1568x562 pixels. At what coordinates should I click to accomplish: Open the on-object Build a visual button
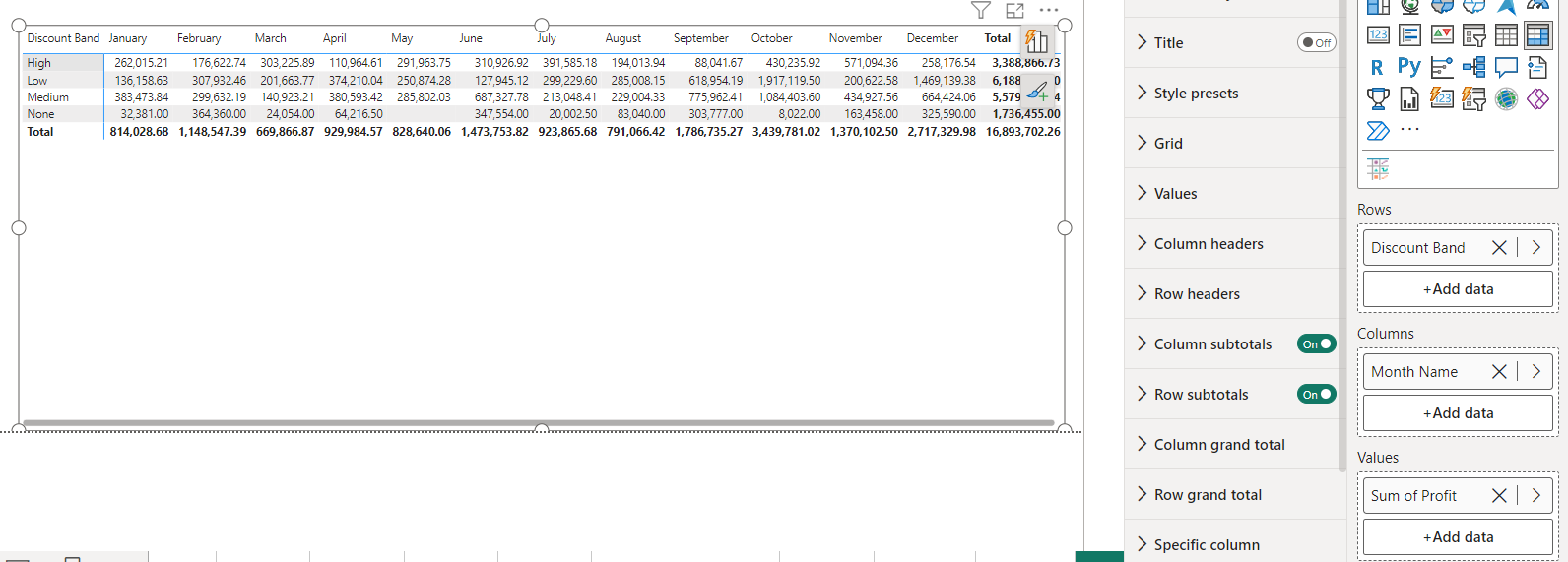pyautogui.click(x=1037, y=41)
